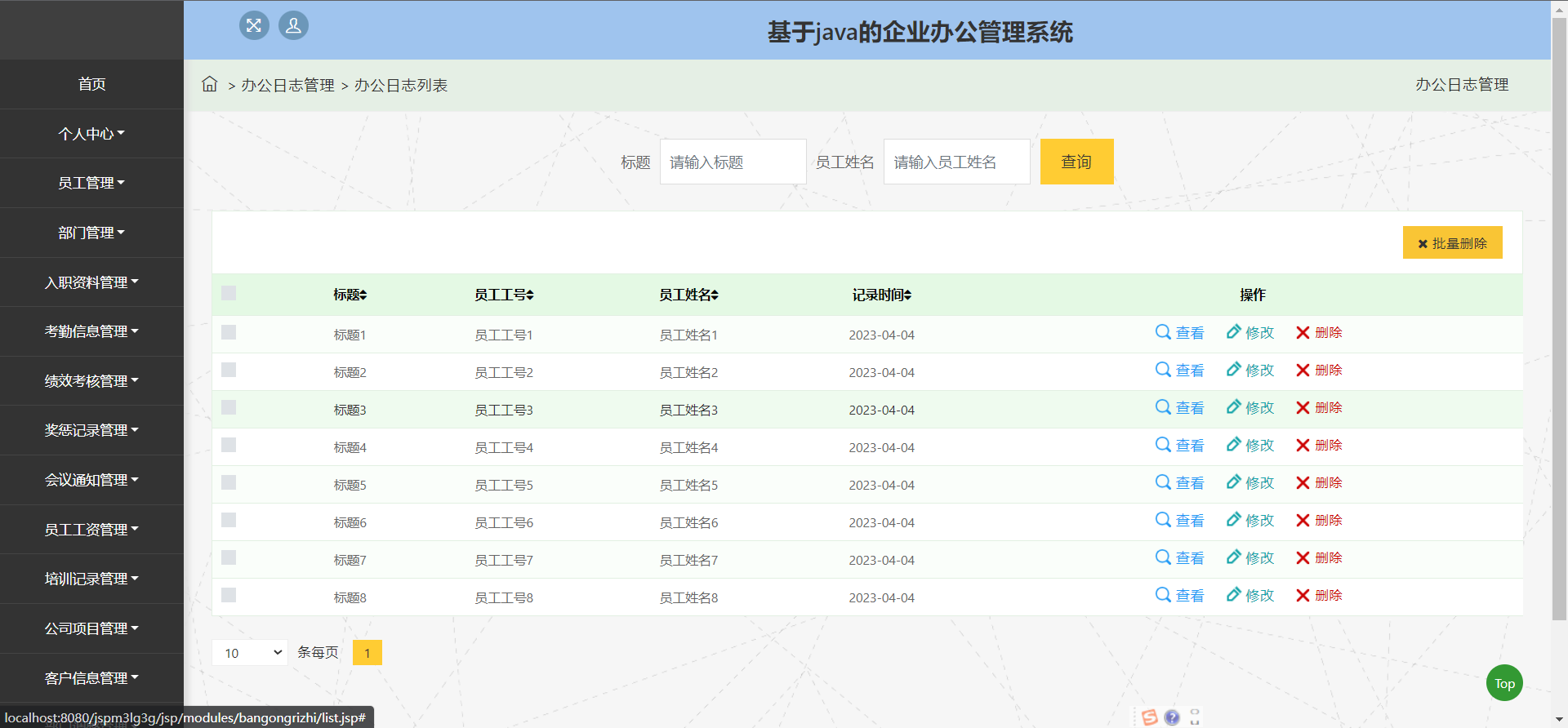Expand the 考勤信息管理 sidebar menu
This screenshot has width=1568, height=728.
pyautogui.click(x=91, y=331)
